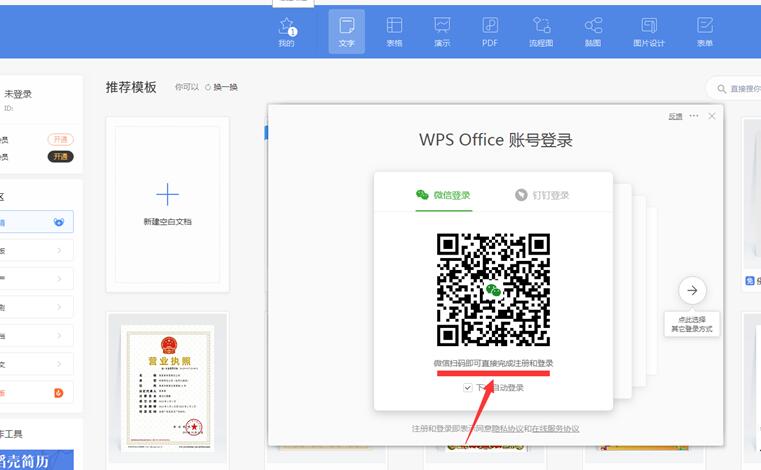Click the search magnifier icon
The image size is (761, 470).
722,89
